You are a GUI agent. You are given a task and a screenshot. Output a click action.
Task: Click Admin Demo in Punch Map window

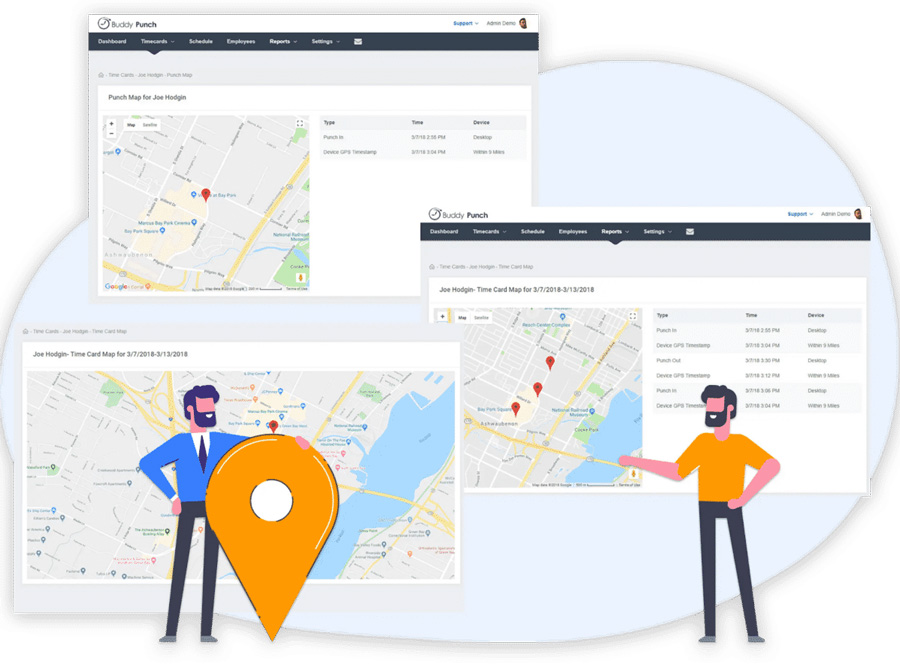point(501,24)
